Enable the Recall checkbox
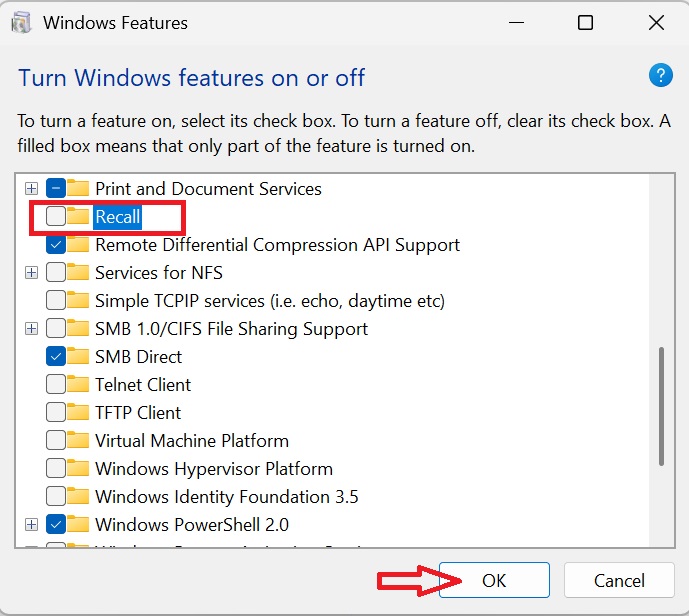 (x=56, y=216)
